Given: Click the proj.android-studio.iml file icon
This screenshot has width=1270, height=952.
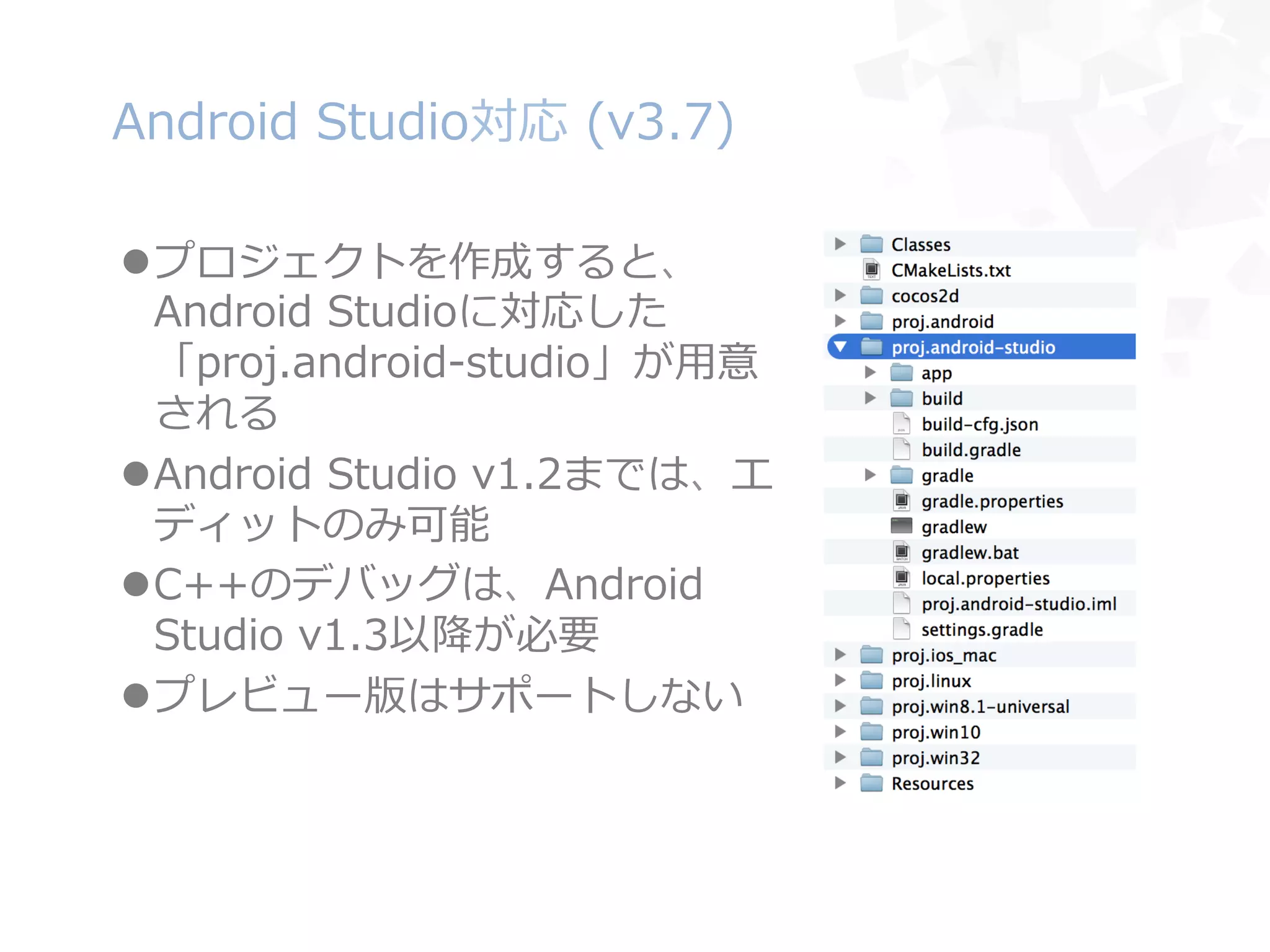Looking at the screenshot, I should pyautogui.click(x=902, y=603).
